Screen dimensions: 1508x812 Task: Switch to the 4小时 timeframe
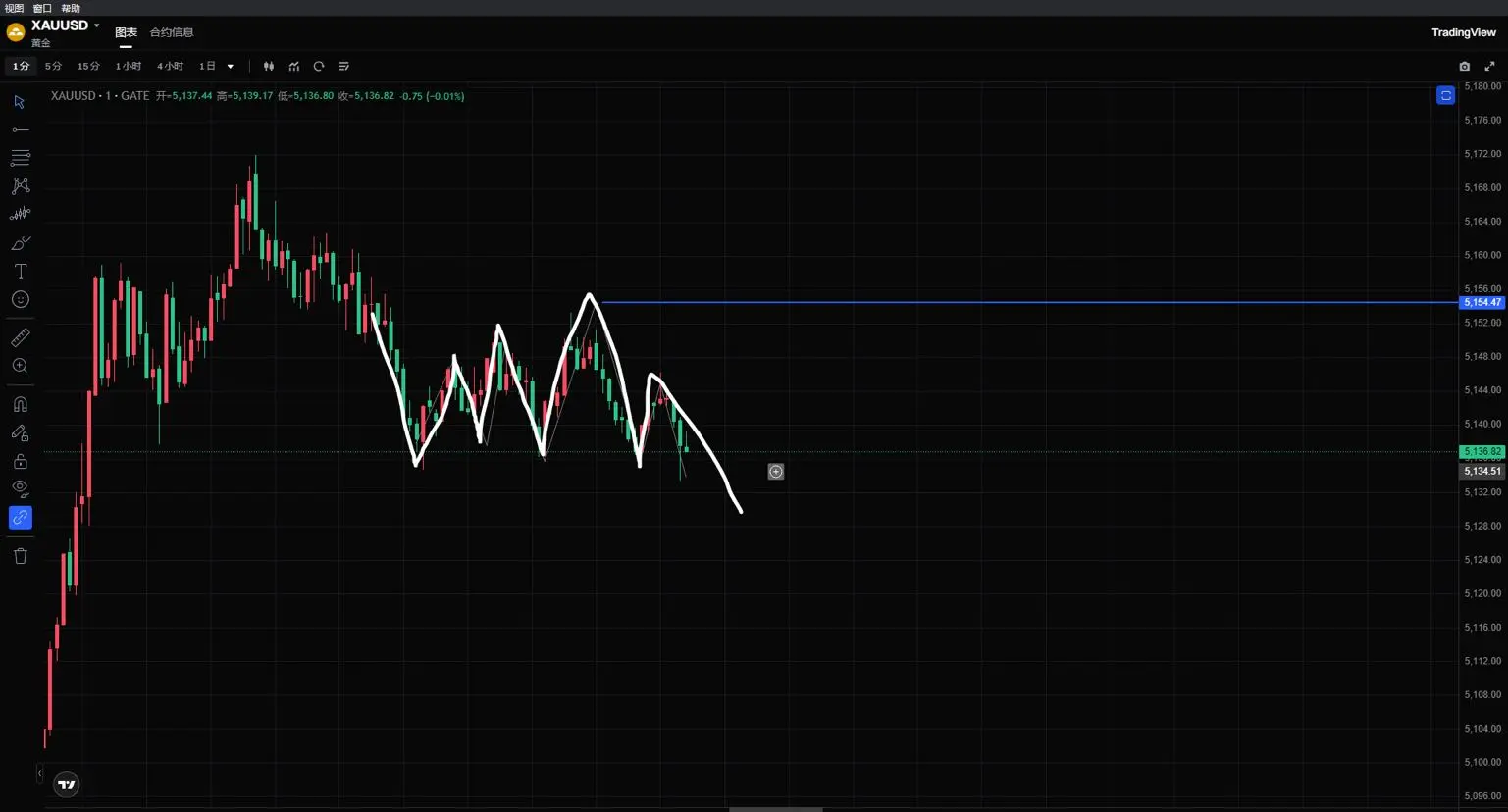click(x=170, y=67)
